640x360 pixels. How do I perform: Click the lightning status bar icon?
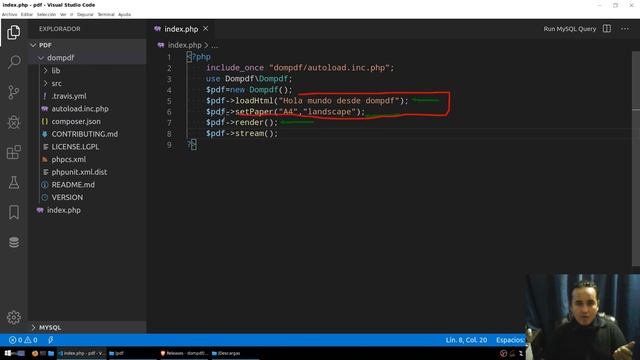(51, 340)
